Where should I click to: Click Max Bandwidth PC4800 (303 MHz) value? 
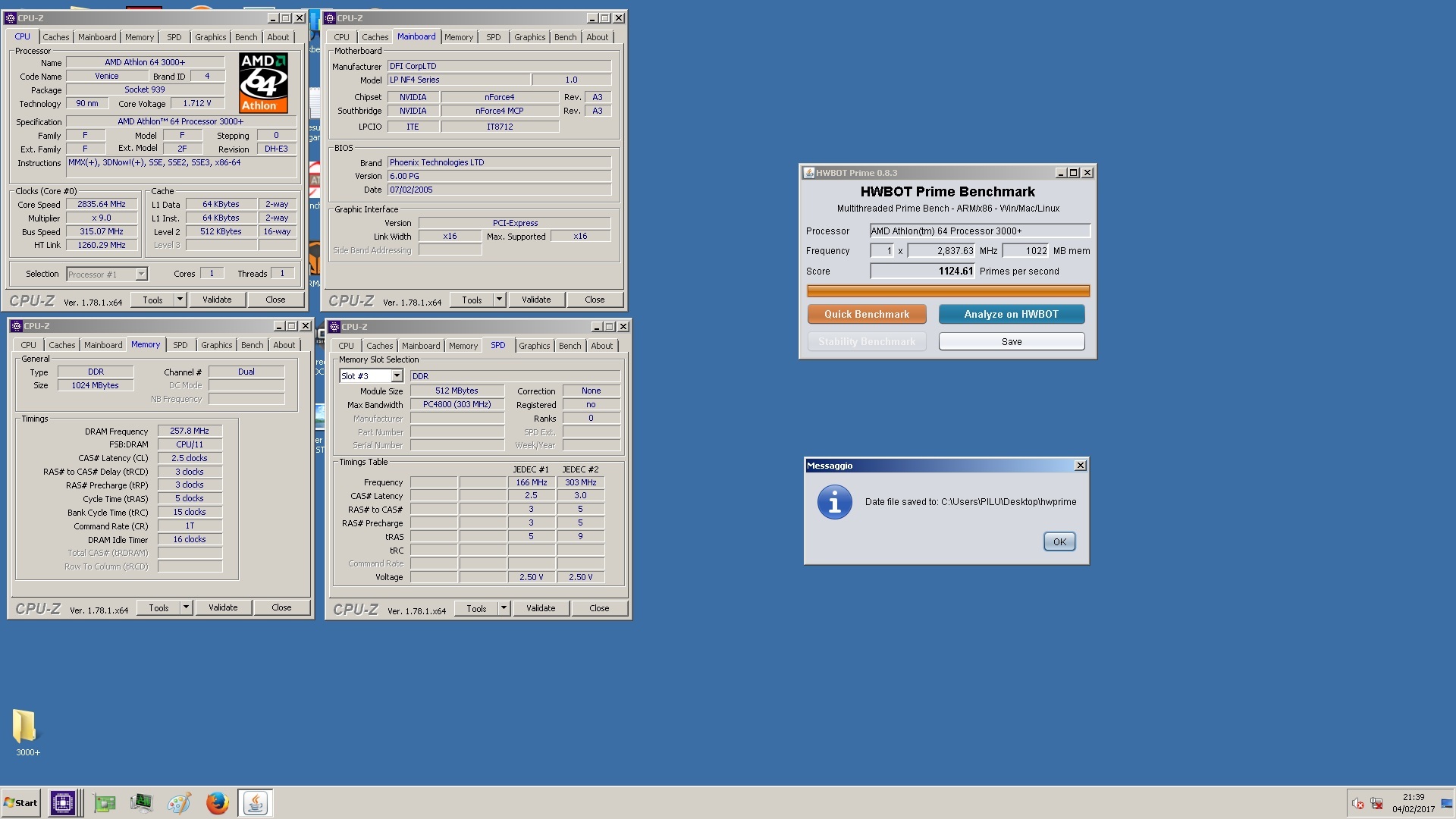point(457,404)
